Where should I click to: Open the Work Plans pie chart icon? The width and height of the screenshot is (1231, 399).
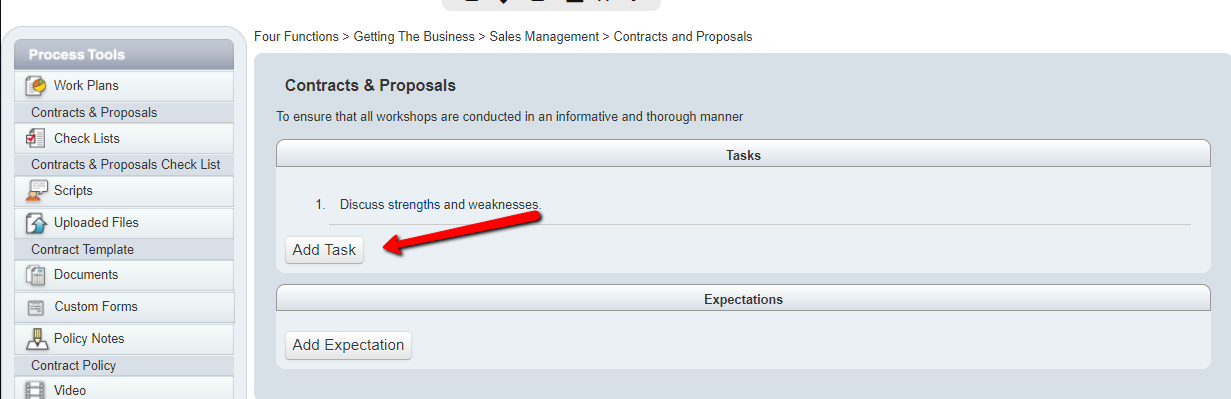36,86
